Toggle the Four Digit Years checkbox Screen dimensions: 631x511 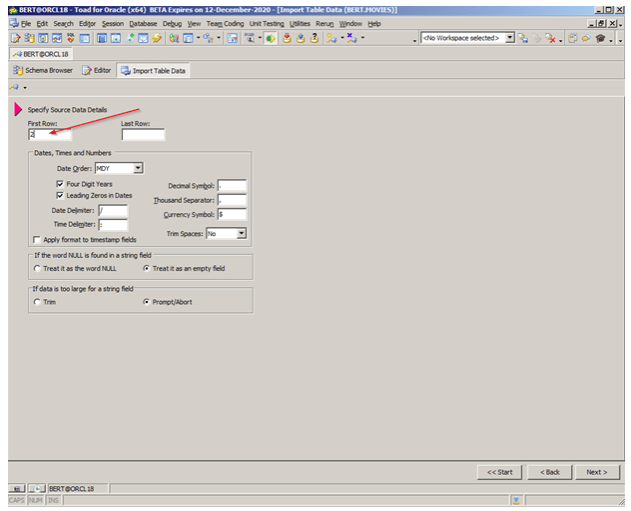[60, 184]
